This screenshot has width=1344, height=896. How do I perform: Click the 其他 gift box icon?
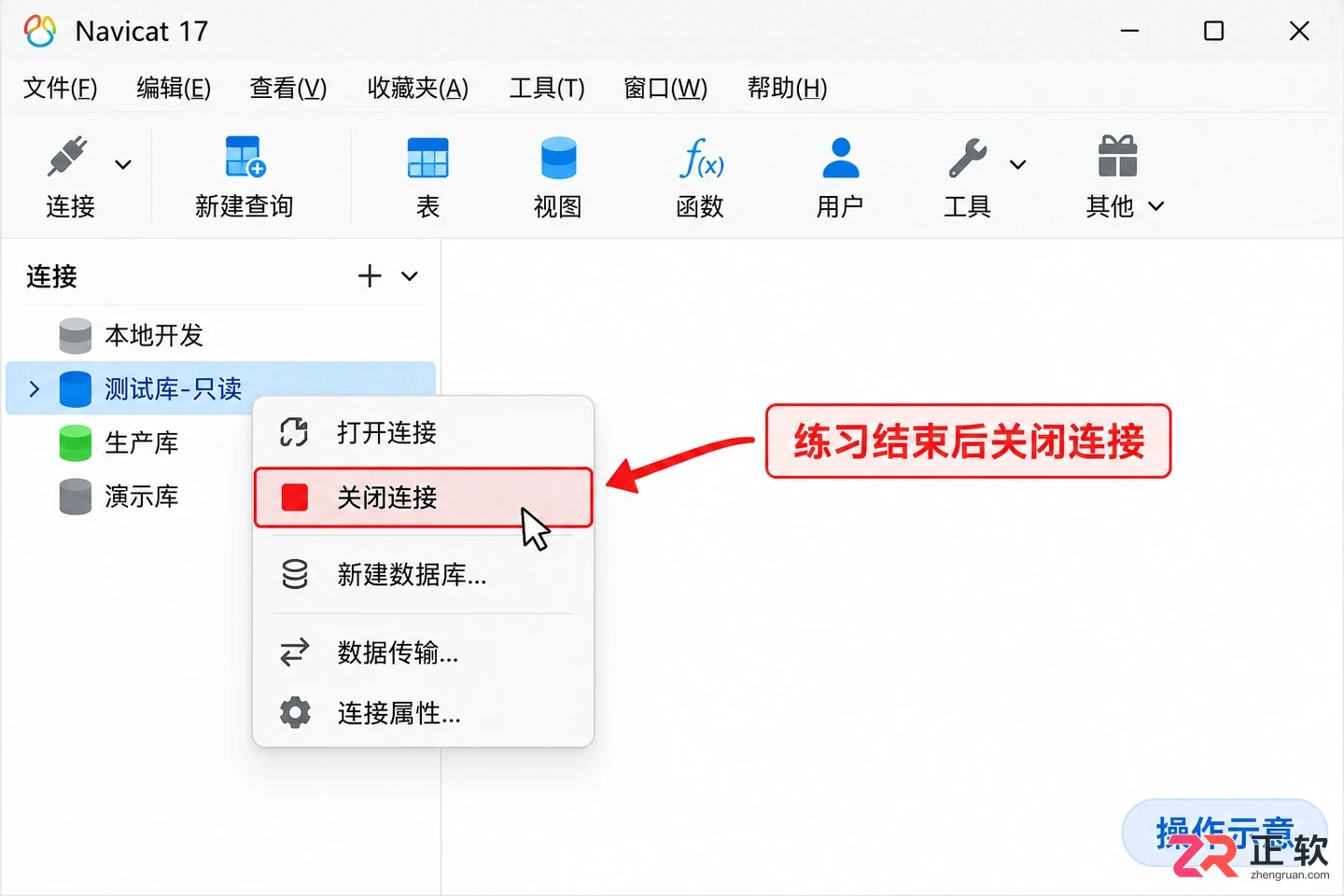(x=1117, y=156)
